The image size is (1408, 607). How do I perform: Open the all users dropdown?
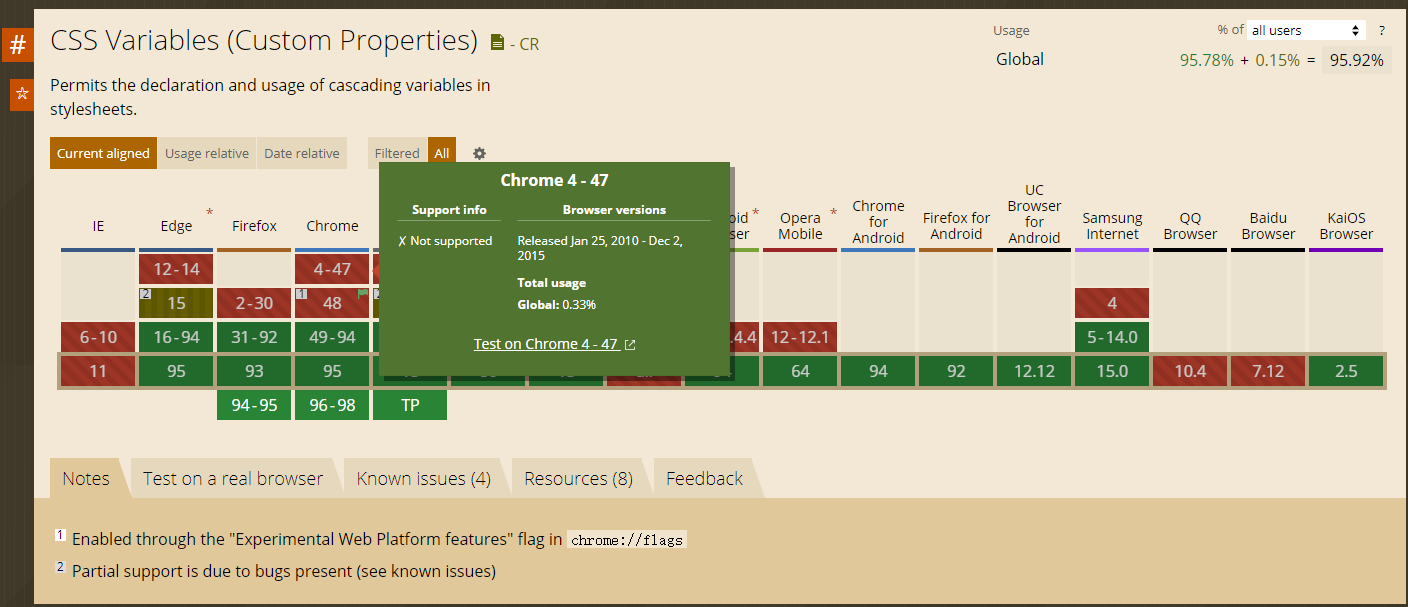pos(1306,30)
